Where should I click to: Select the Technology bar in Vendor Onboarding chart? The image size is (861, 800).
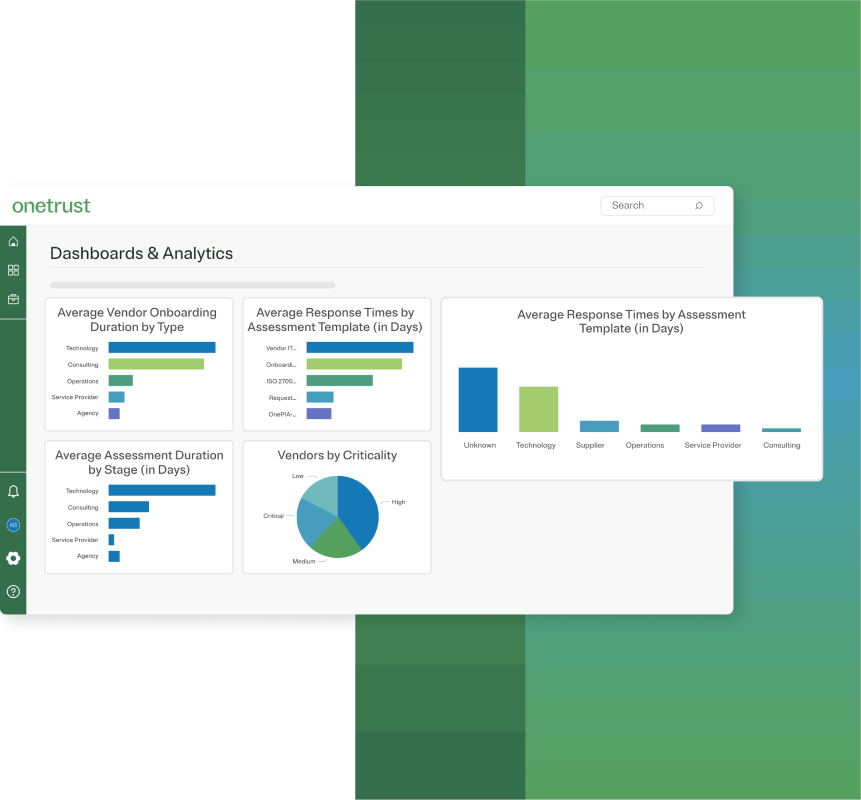click(162, 348)
